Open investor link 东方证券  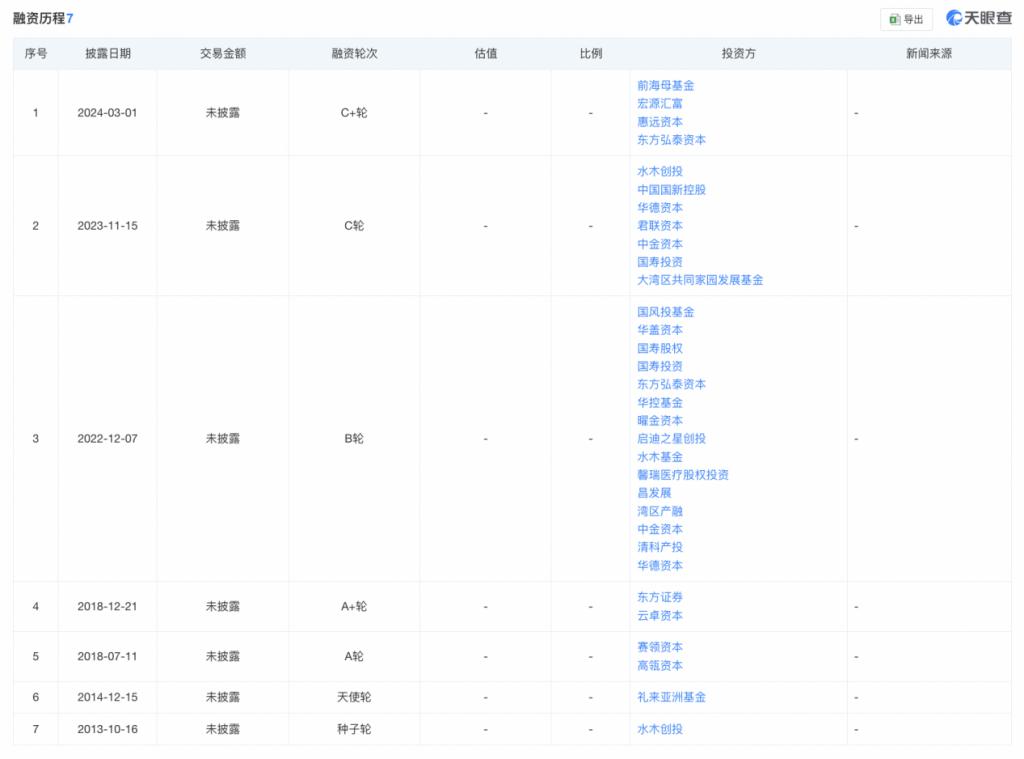[660, 597]
